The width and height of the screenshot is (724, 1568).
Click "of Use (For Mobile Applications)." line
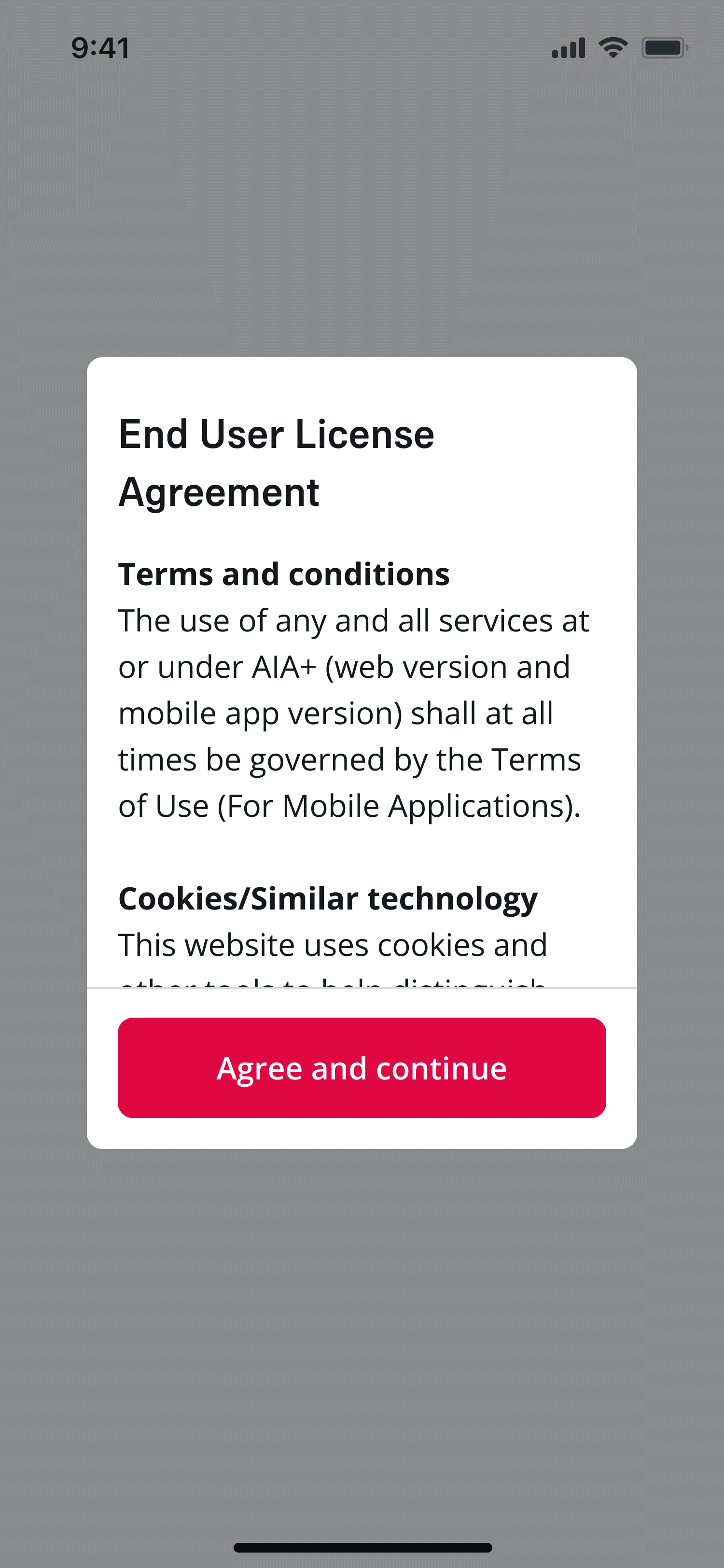(x=349, y=806)
